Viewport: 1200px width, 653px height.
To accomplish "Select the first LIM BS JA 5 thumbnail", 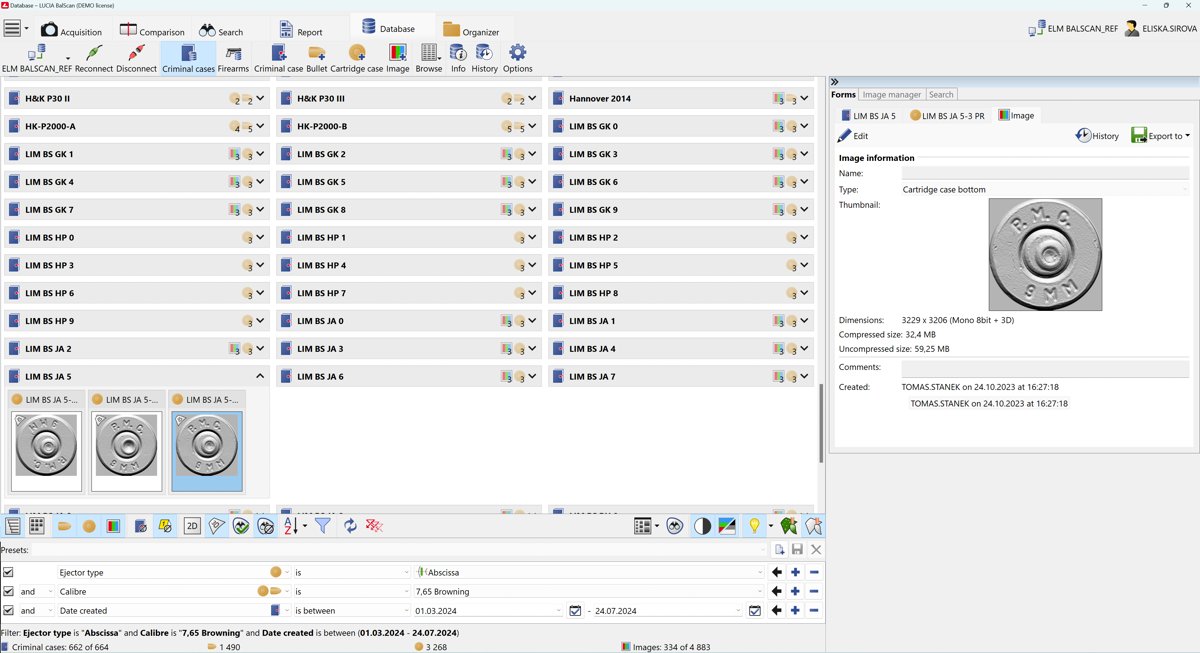I will tap(46, 450).
